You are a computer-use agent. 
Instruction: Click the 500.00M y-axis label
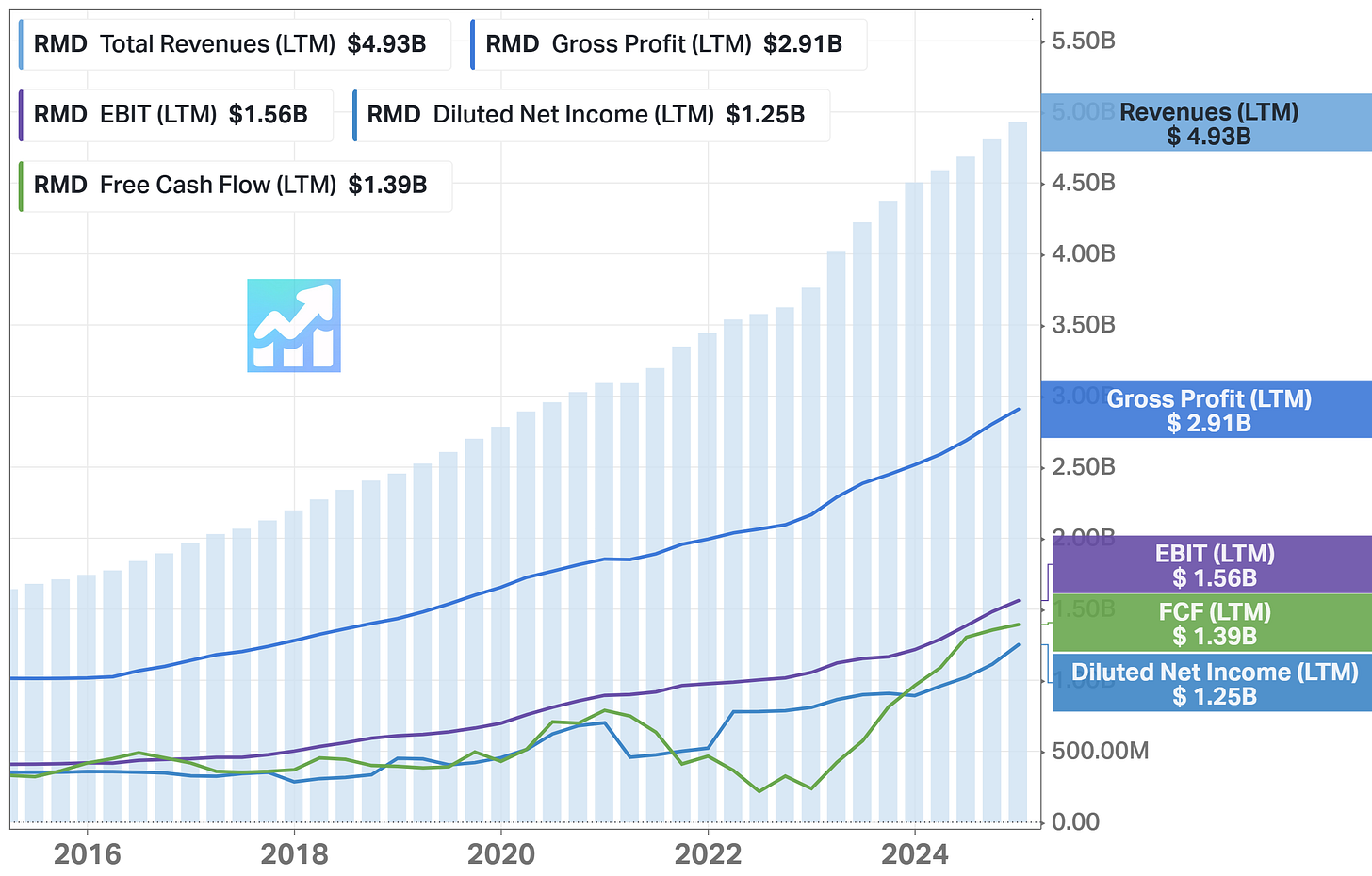coord(1101,752)
